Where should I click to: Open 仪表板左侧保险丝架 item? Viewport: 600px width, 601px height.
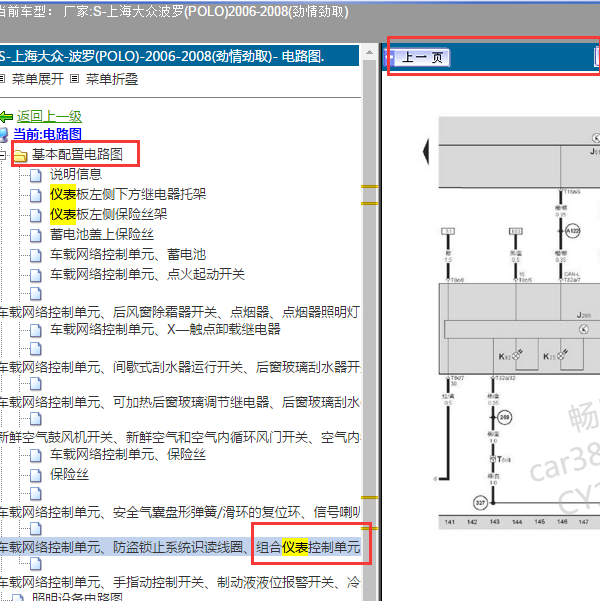[x=108, y=214]
